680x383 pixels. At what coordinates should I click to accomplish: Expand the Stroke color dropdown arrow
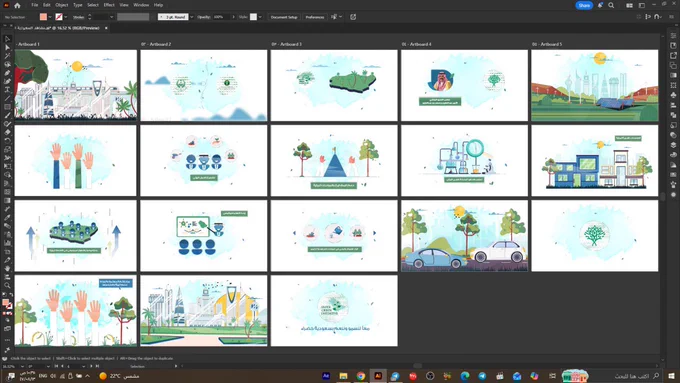pyautogui.click(x=65, y=17)
